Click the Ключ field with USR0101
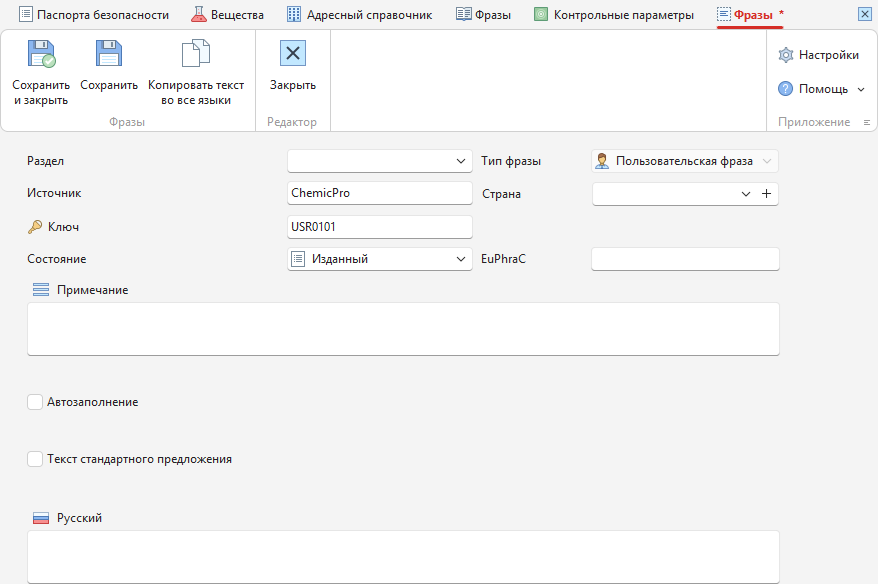The image size is (878, 584). click(x=380, y=227)
